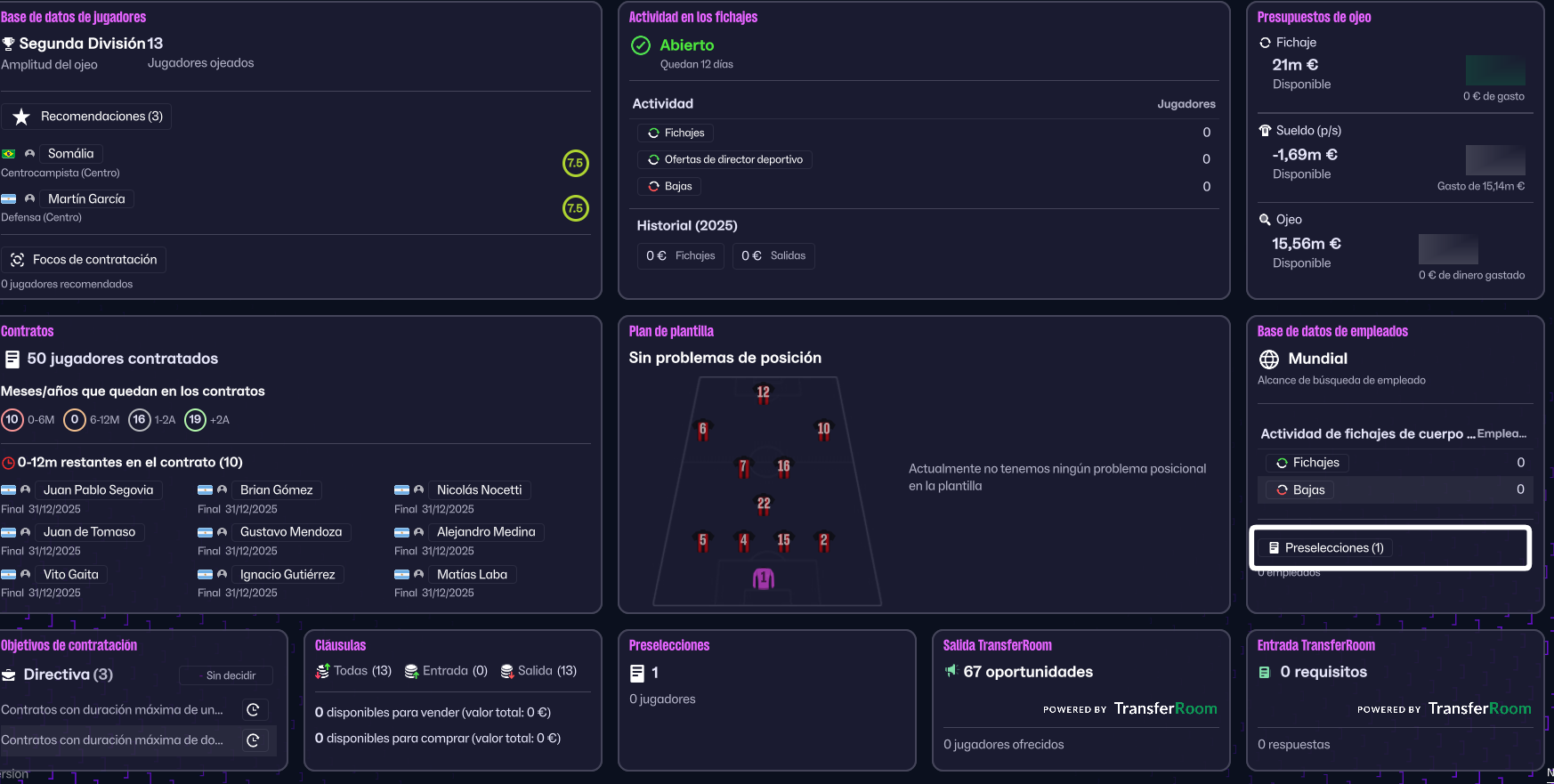1554x784 pixels.
Task: Click Fichajes in staff activity list
Action: click(x=1307, y=463)
